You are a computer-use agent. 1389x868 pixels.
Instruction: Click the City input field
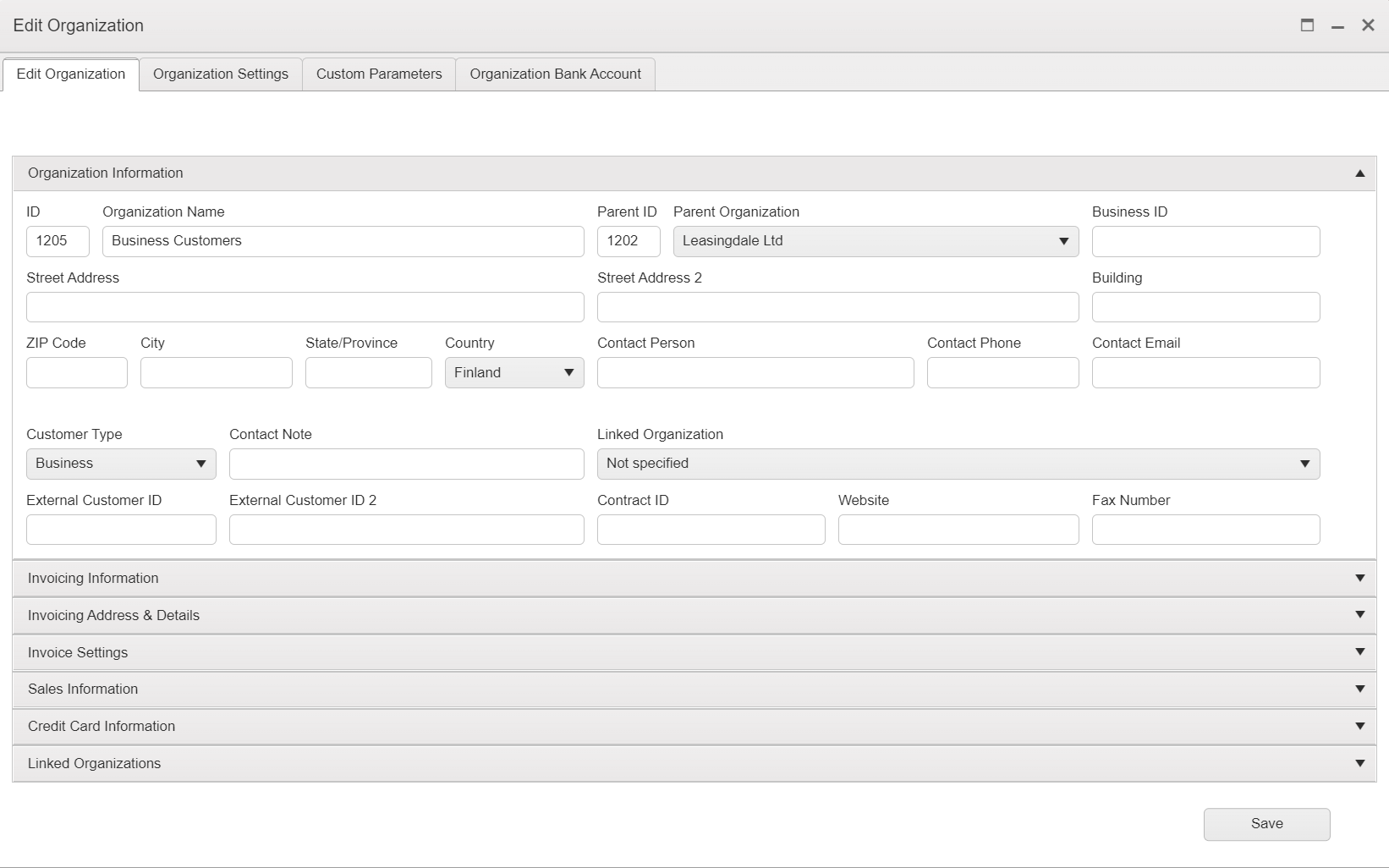pos(216,373)
